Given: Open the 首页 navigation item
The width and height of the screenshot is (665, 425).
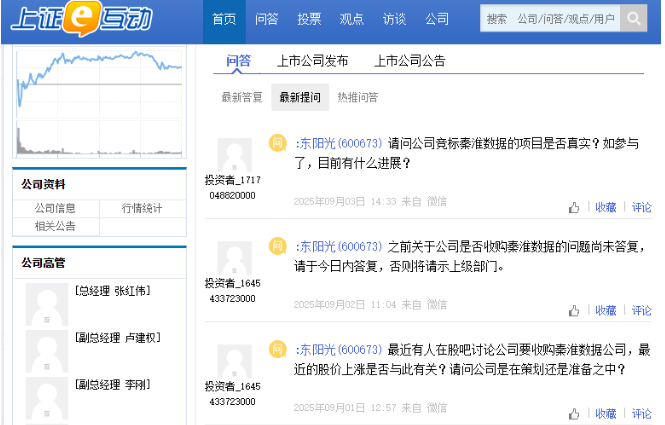Looking at the screenshot, I should tap(224, 19).
